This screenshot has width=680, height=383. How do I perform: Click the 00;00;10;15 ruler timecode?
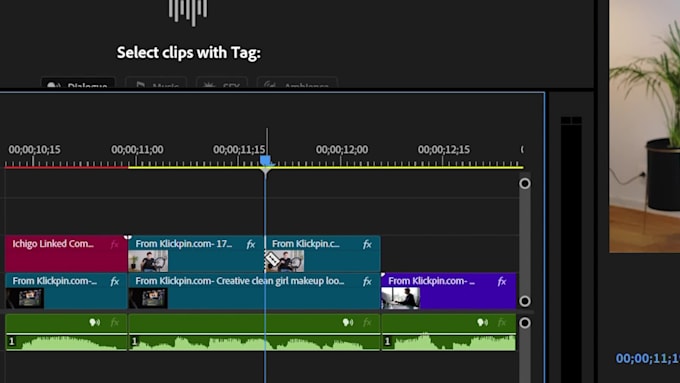[x=35, y=150]
